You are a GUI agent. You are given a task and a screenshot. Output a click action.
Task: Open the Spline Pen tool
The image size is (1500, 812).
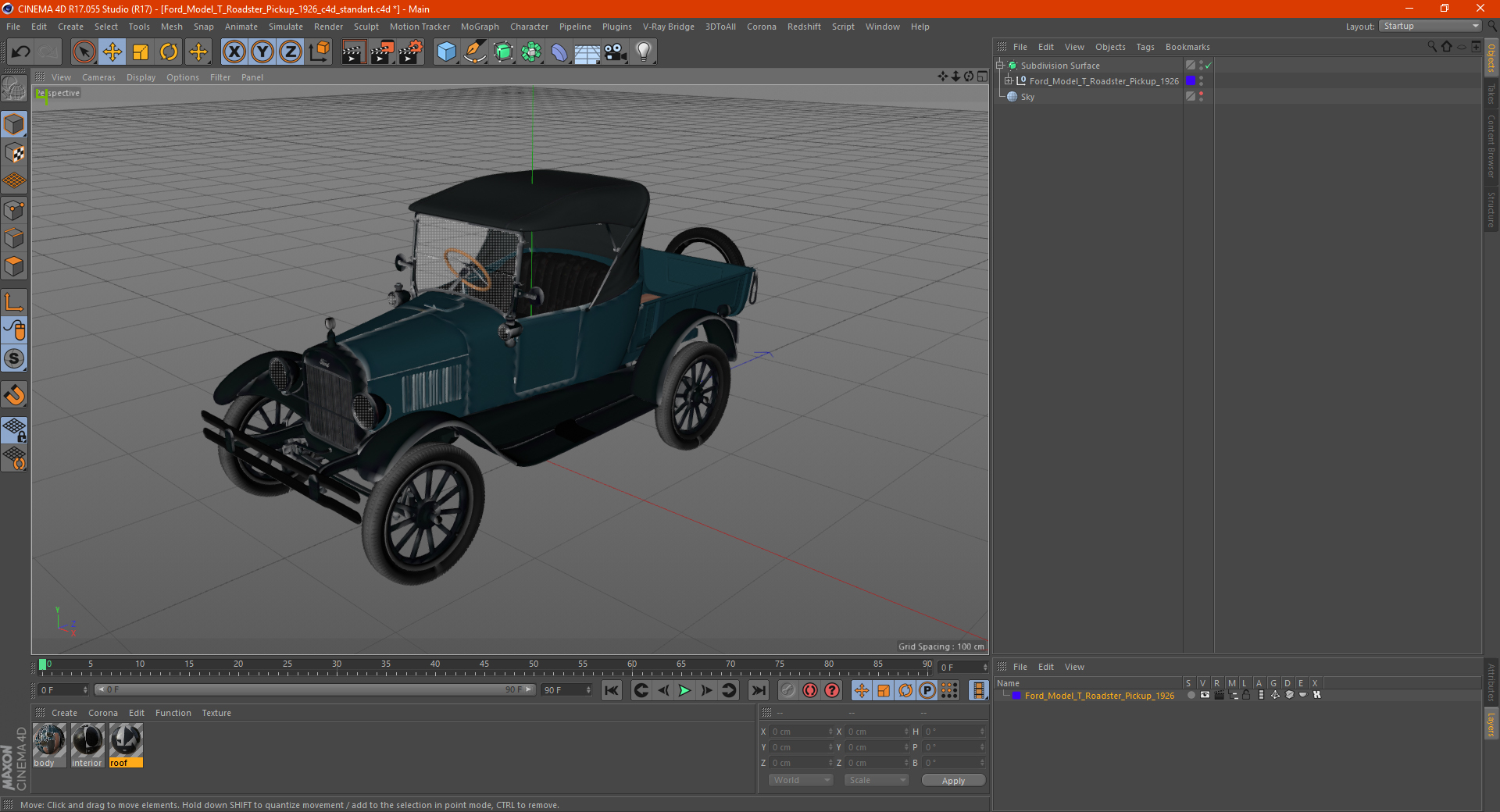475,52
